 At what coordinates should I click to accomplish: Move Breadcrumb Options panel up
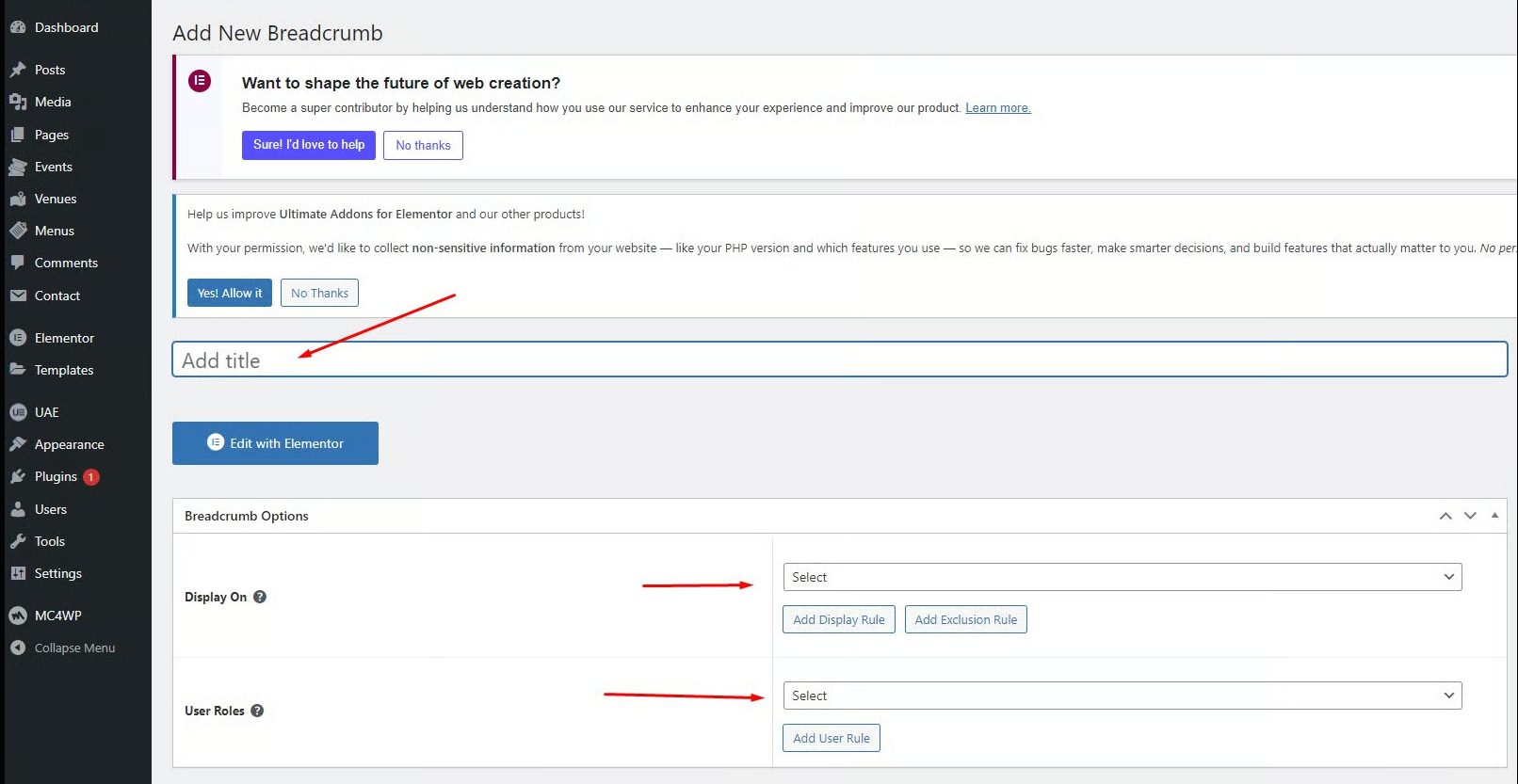(1445, 516)
